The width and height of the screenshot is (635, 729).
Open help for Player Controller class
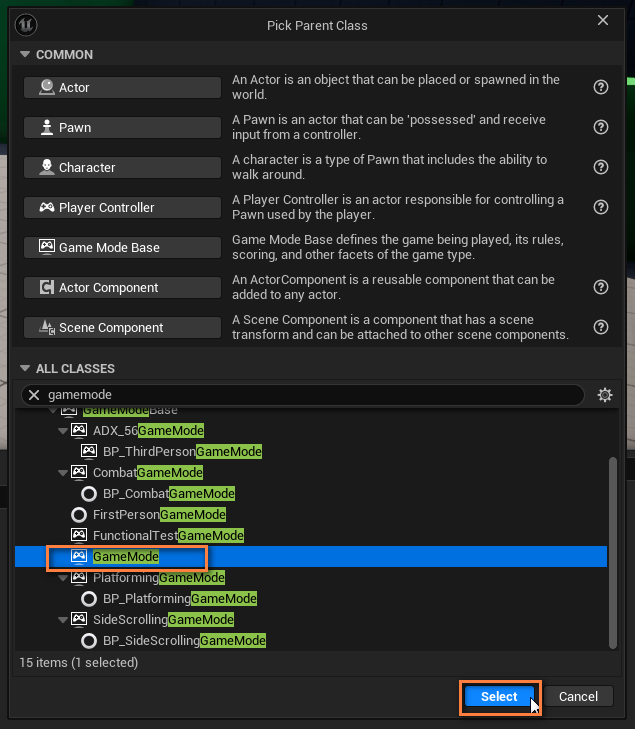coord(601,207)
